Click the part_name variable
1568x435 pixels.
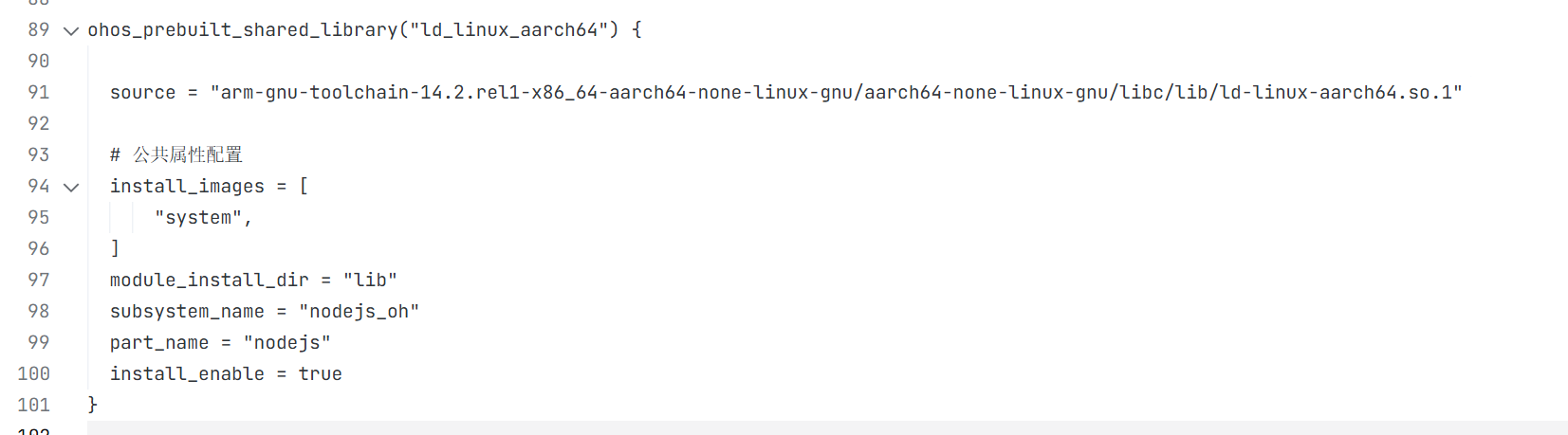coord(158,343)
